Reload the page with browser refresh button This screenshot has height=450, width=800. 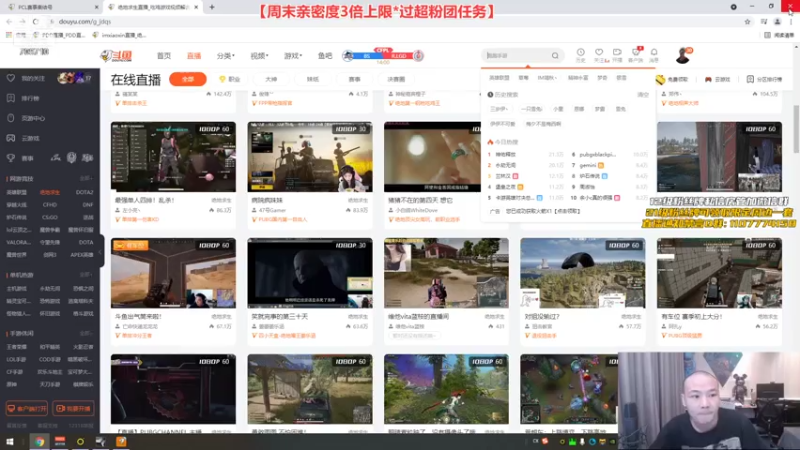pyautogui.click(x=35, y=21)
